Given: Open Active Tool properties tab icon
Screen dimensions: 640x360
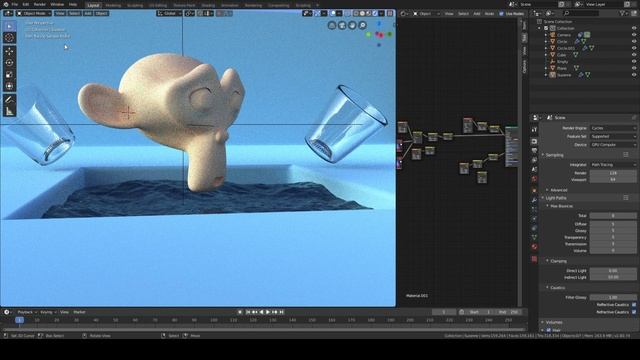Looking at the screenshot, I should 534,129.
